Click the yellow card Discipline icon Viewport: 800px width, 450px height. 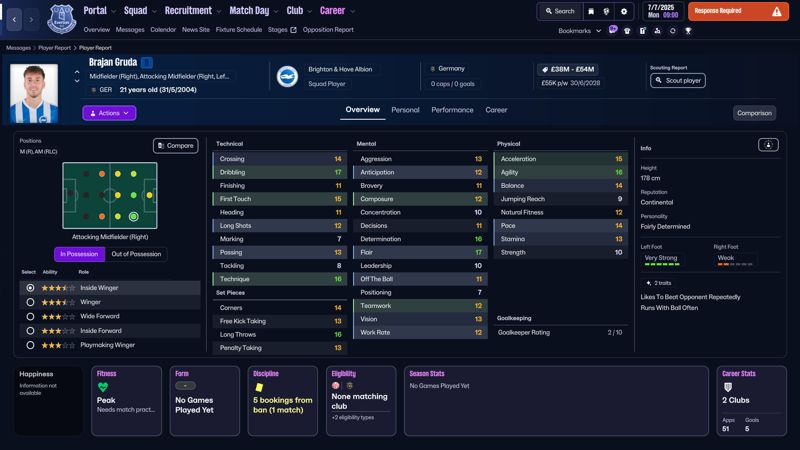point(259,387)
